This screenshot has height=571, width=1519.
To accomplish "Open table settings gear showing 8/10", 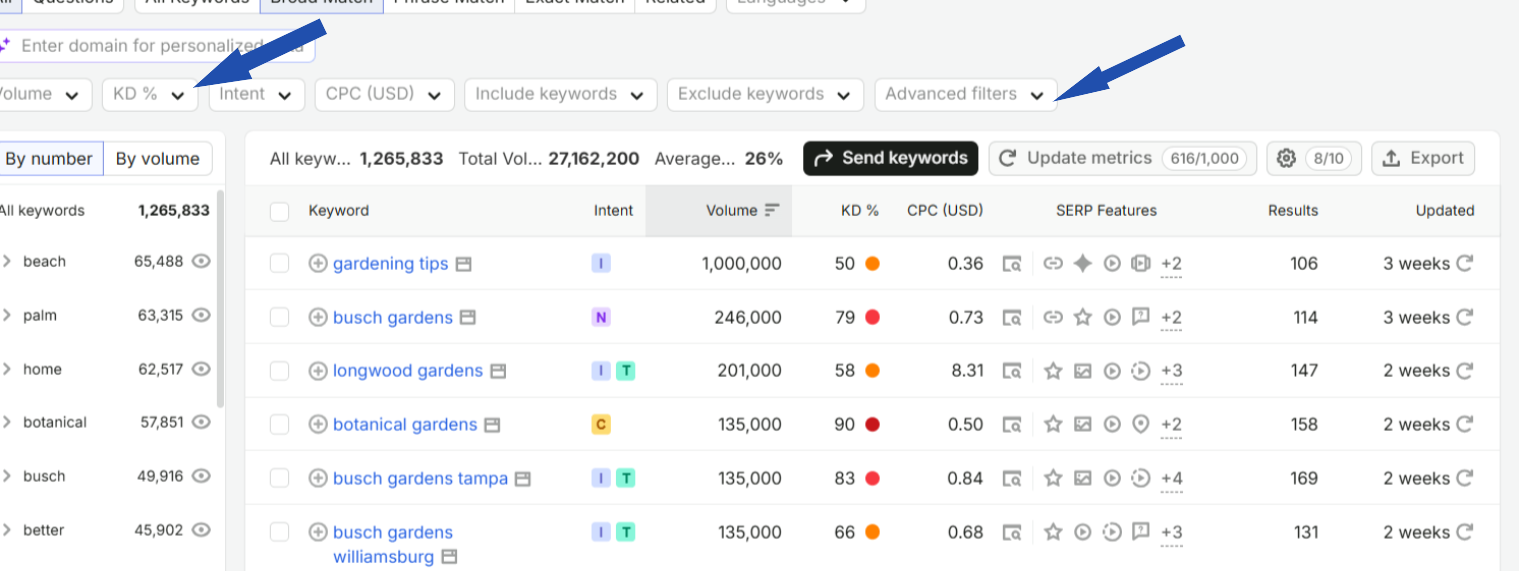I will pyautogui.click(x=1313, y=158).
